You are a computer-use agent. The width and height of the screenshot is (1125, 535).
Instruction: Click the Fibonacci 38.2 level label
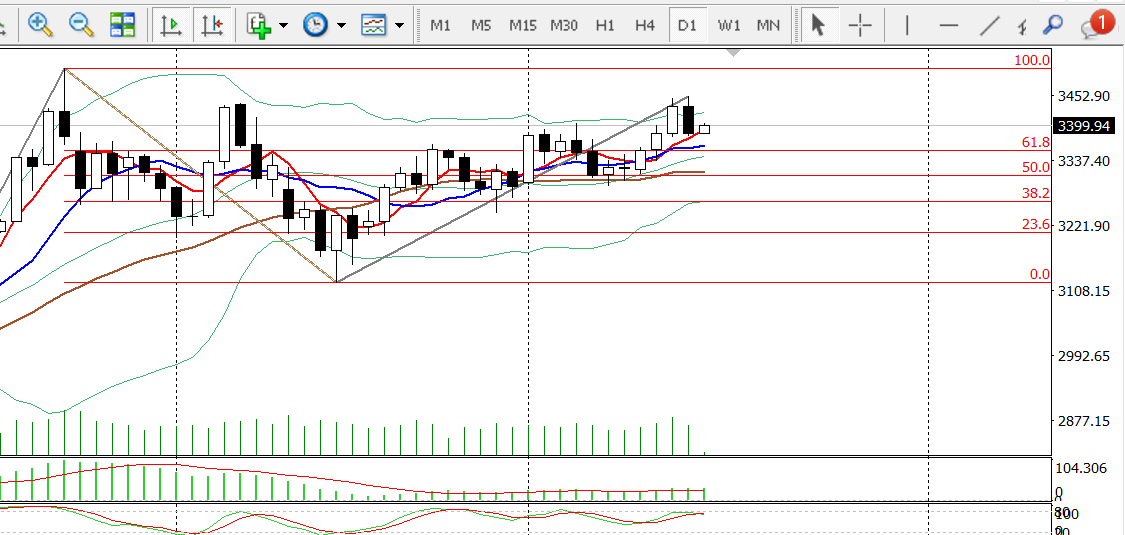tap(1036, 194)
